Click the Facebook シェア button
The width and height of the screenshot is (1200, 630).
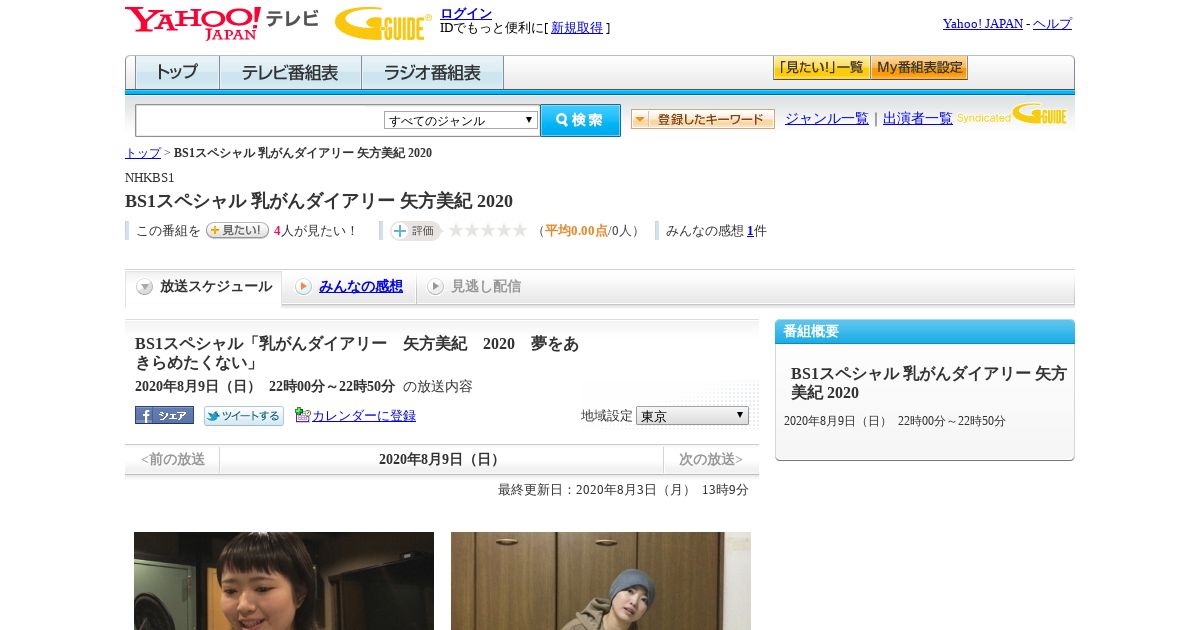coord(164,415)
